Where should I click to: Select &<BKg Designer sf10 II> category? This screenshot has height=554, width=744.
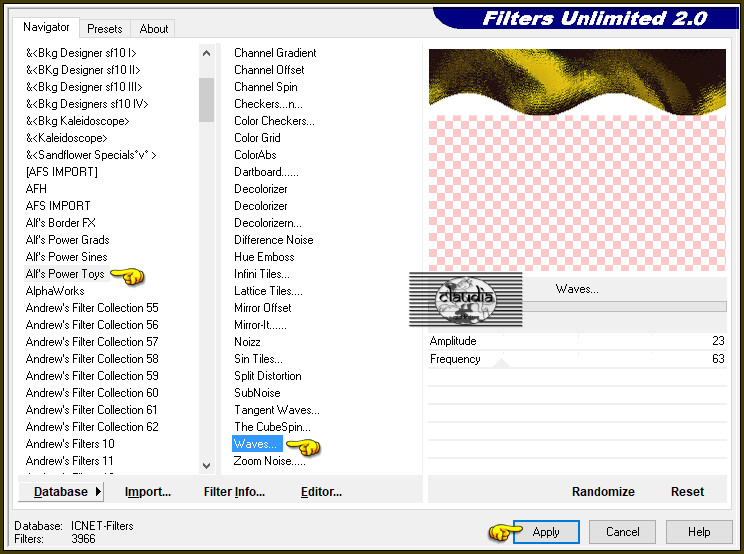(83, 70)
